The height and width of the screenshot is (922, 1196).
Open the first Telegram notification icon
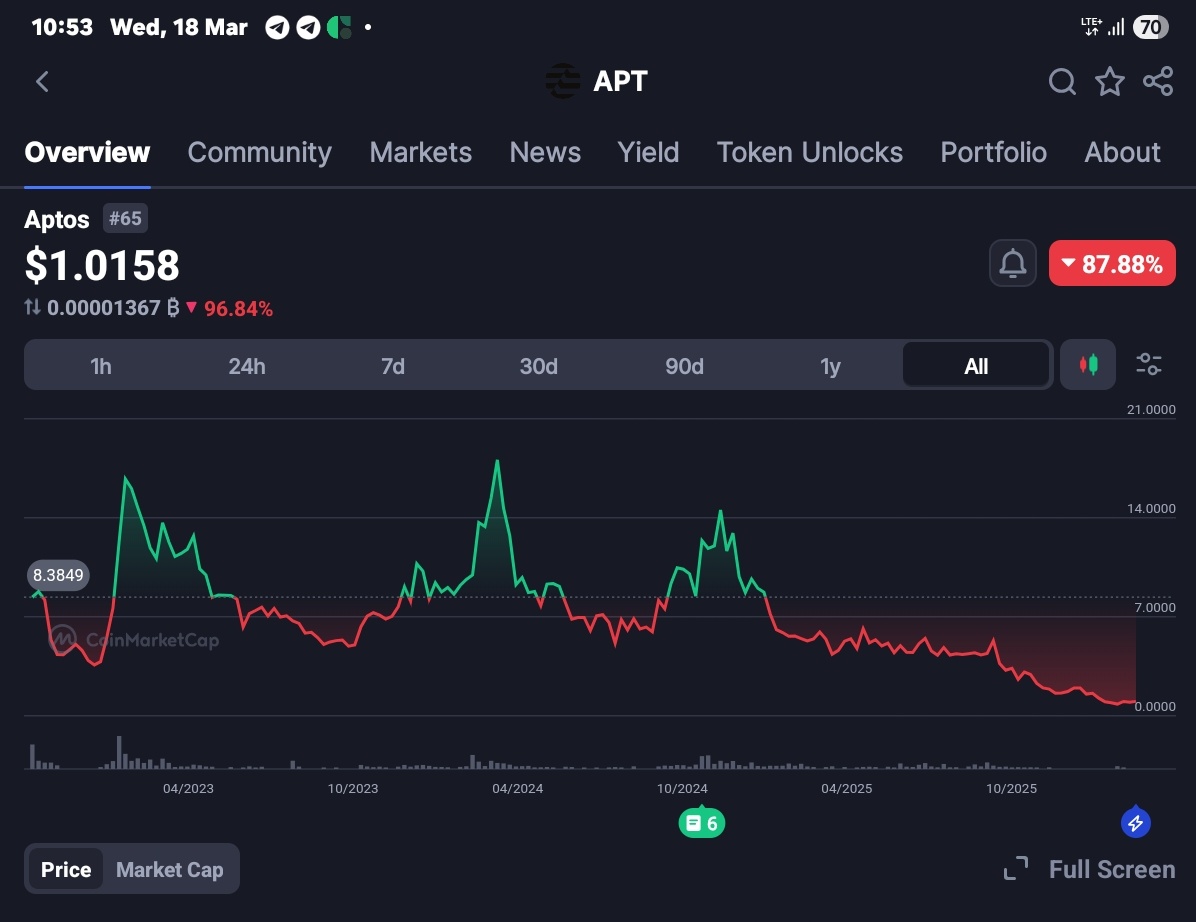[277, 27]
